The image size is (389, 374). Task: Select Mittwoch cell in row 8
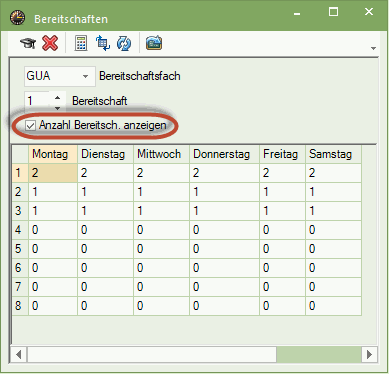tap(161, 306)
